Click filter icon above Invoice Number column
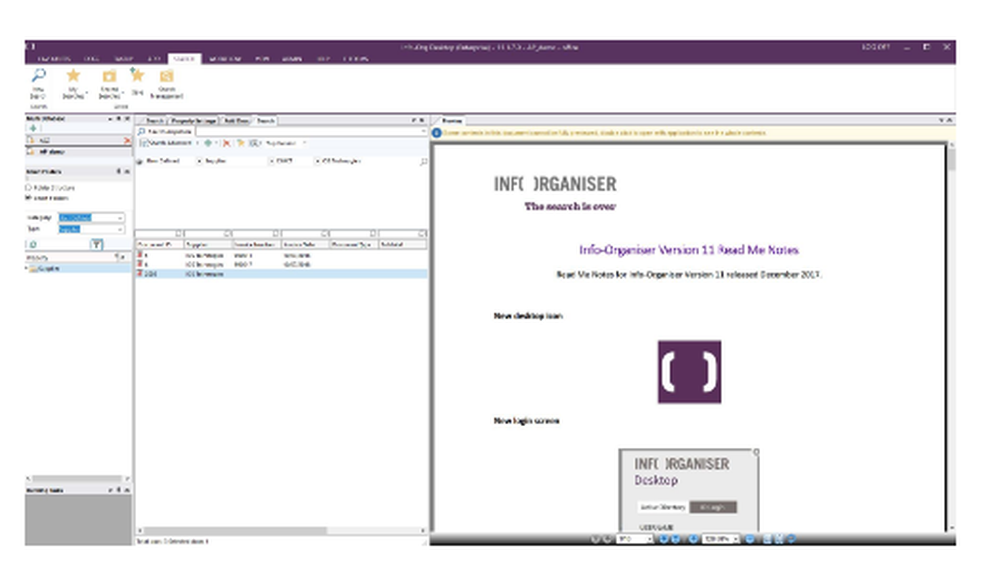The height and width of the screenshot is (582, 1000). 276,234
